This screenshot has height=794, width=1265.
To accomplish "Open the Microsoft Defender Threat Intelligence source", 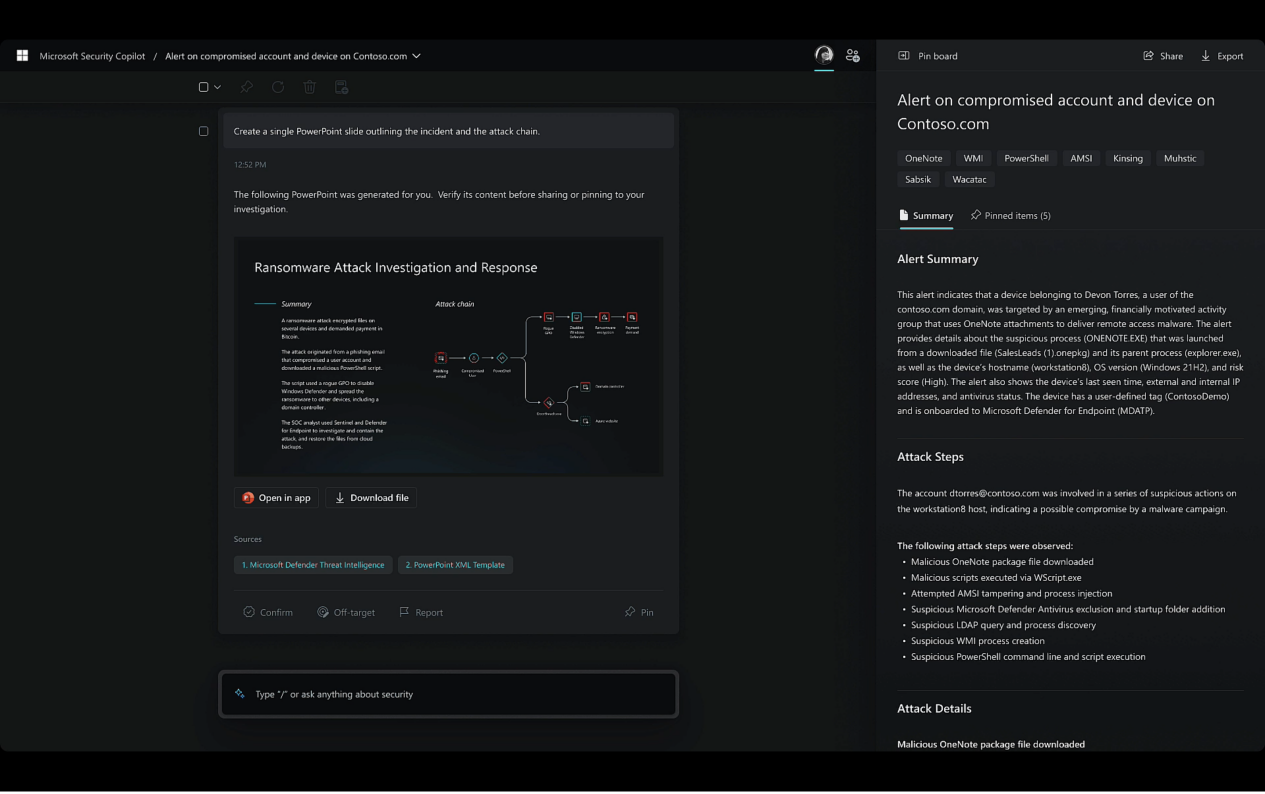I will tap(313, 565).
